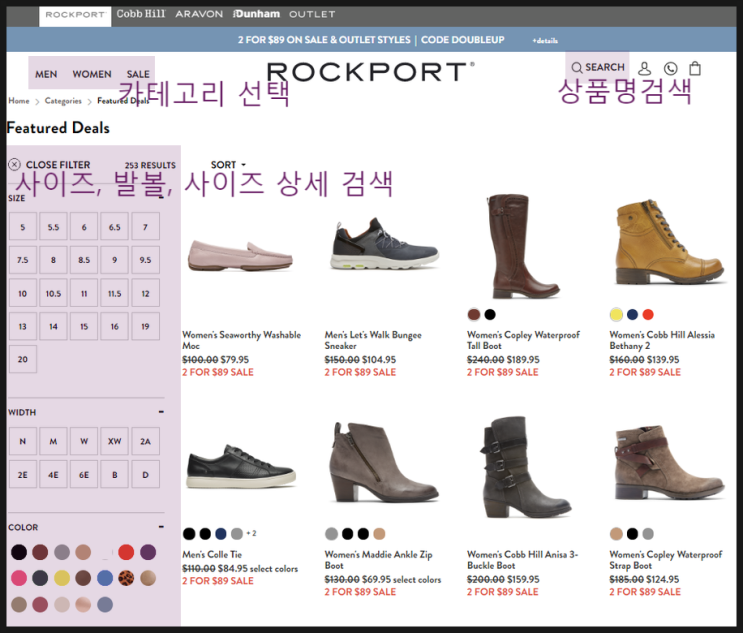
Task: Go to the Home breadcrumb link
Action: pyautogui.click(x=19, y=101)
